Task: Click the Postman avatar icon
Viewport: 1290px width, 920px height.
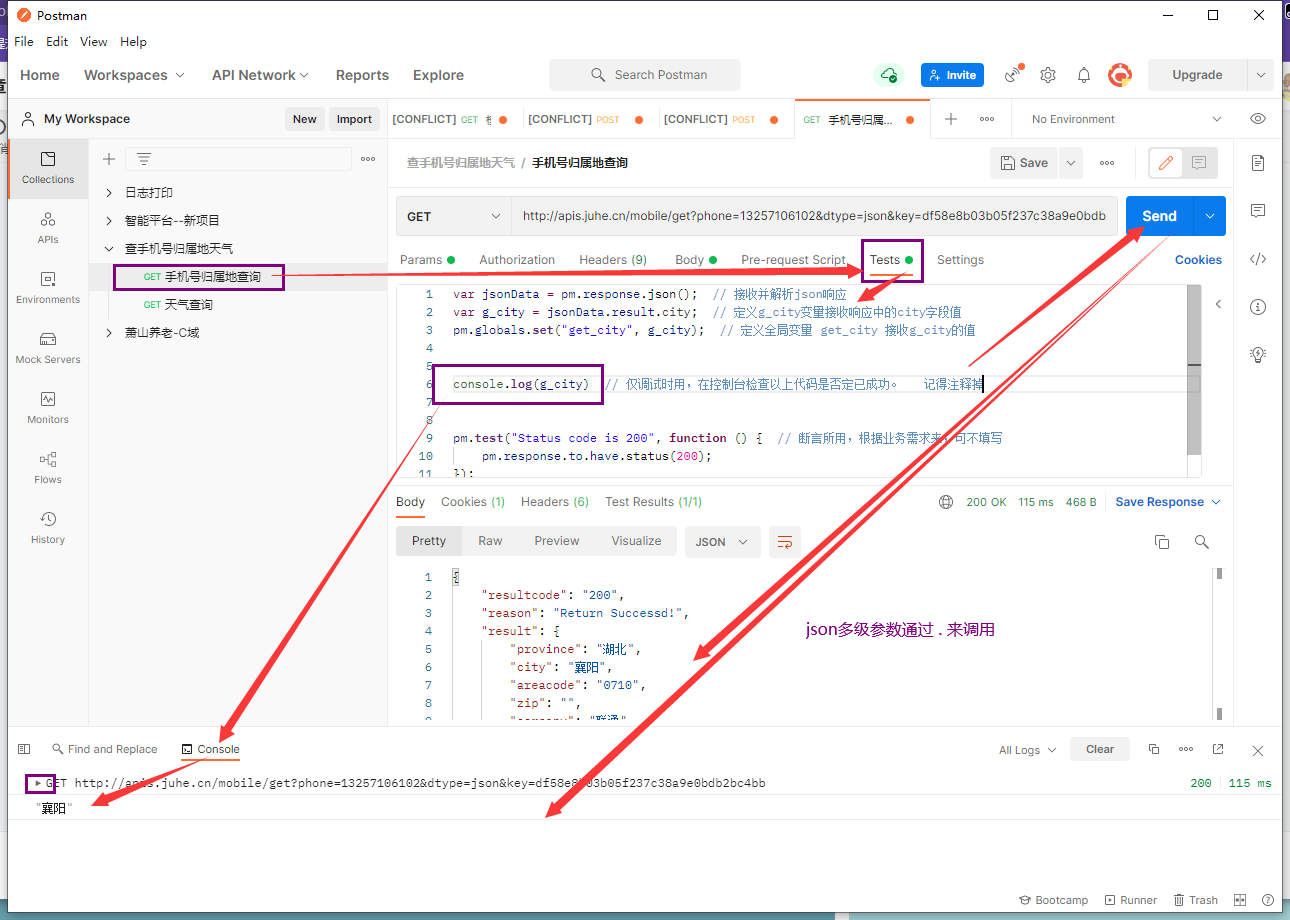Action: click(1120, 75)
